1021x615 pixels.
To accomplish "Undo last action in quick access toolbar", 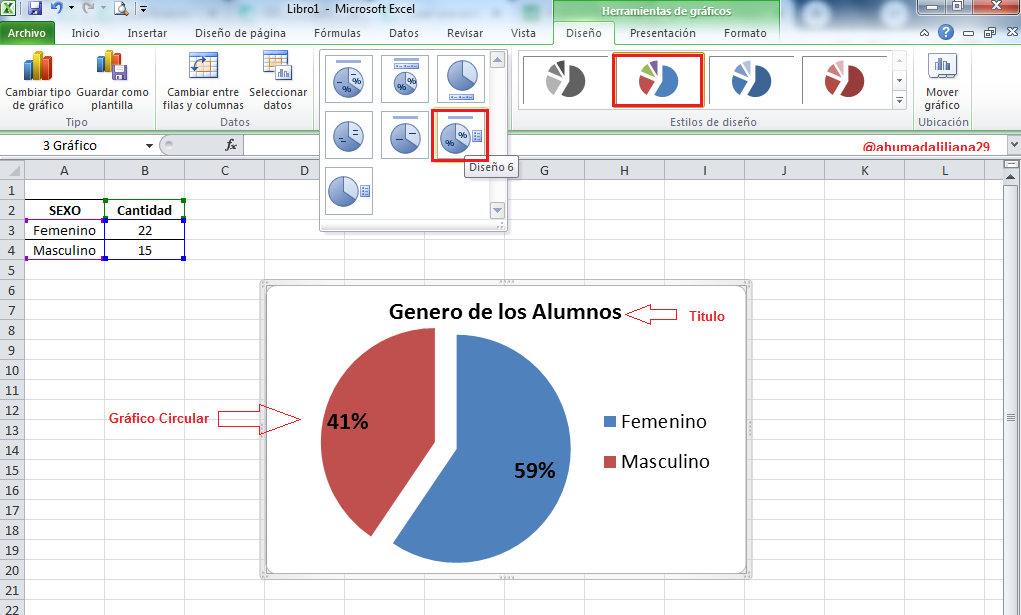I will [x=57, y=8].
